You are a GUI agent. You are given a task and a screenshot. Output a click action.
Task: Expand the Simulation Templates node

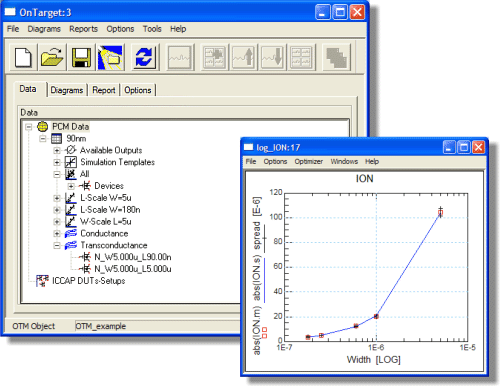(x=57, y=162)
